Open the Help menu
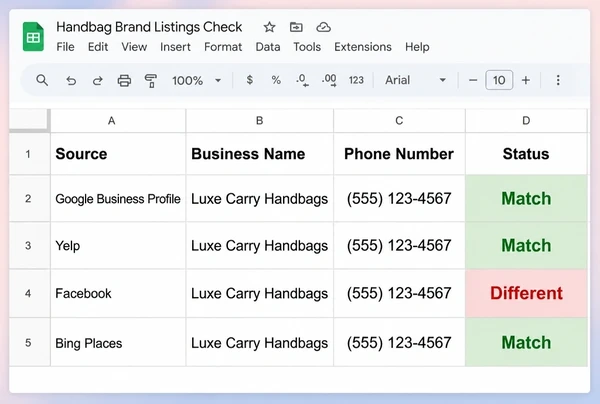 point(417,47)
